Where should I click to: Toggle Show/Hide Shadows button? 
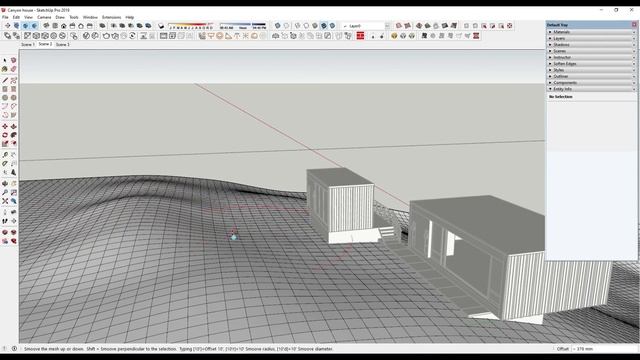pyautogui.click(x=161, y=26)
